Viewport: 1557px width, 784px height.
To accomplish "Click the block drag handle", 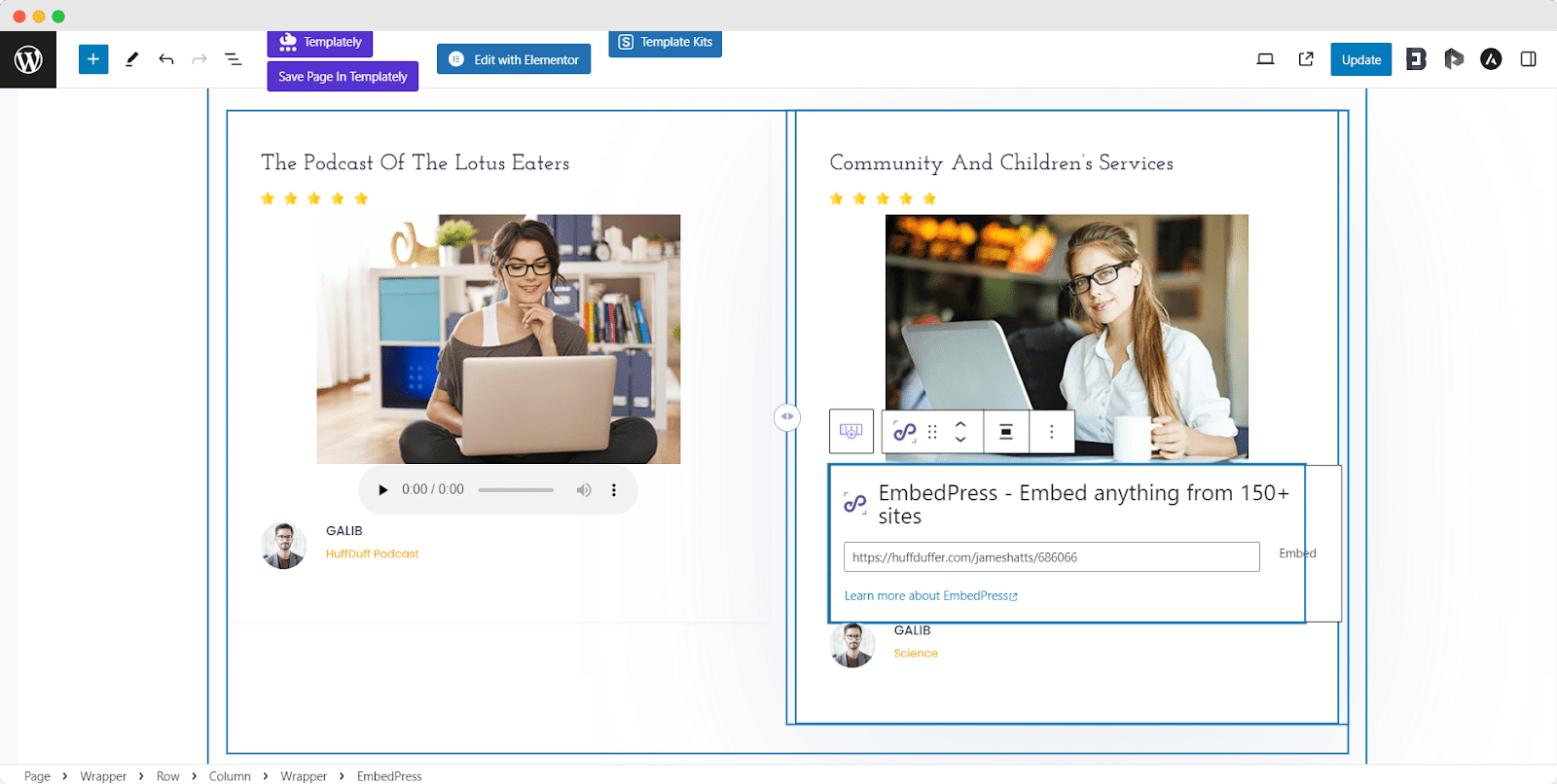I will pyautogui.click(x=932, y=432).
